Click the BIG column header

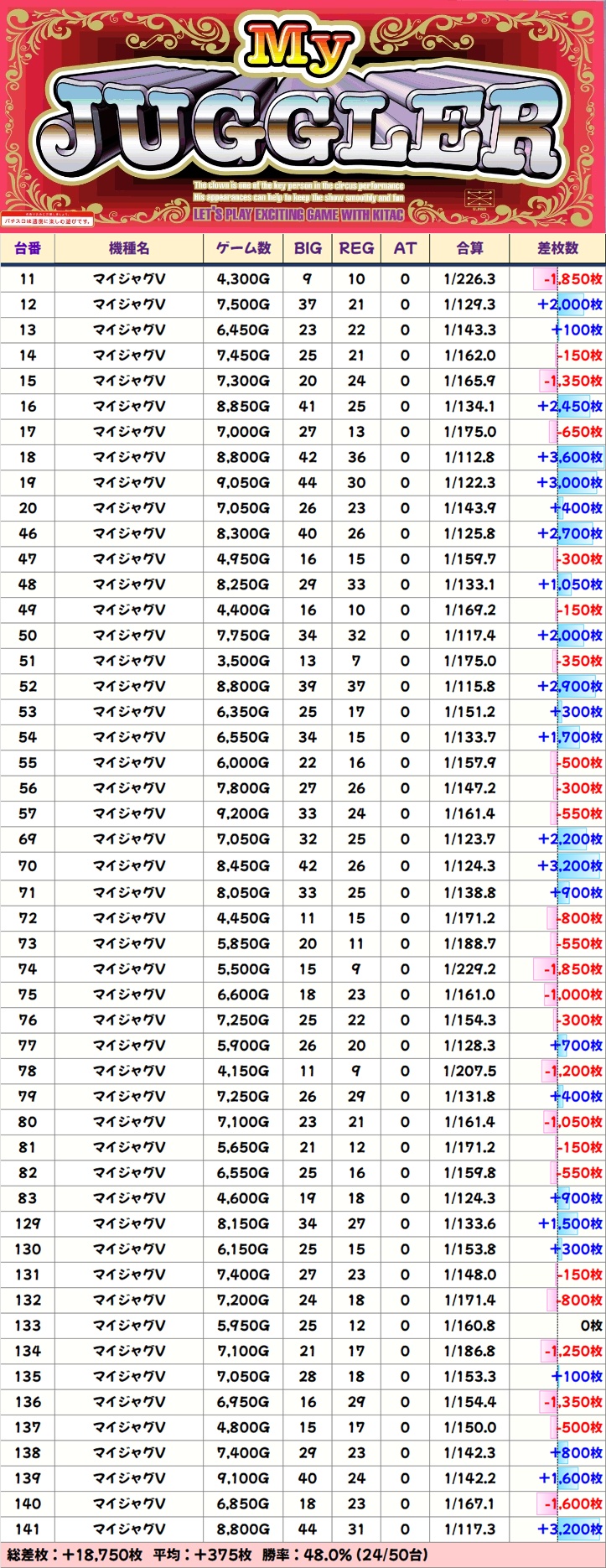(x=308, y=248)
